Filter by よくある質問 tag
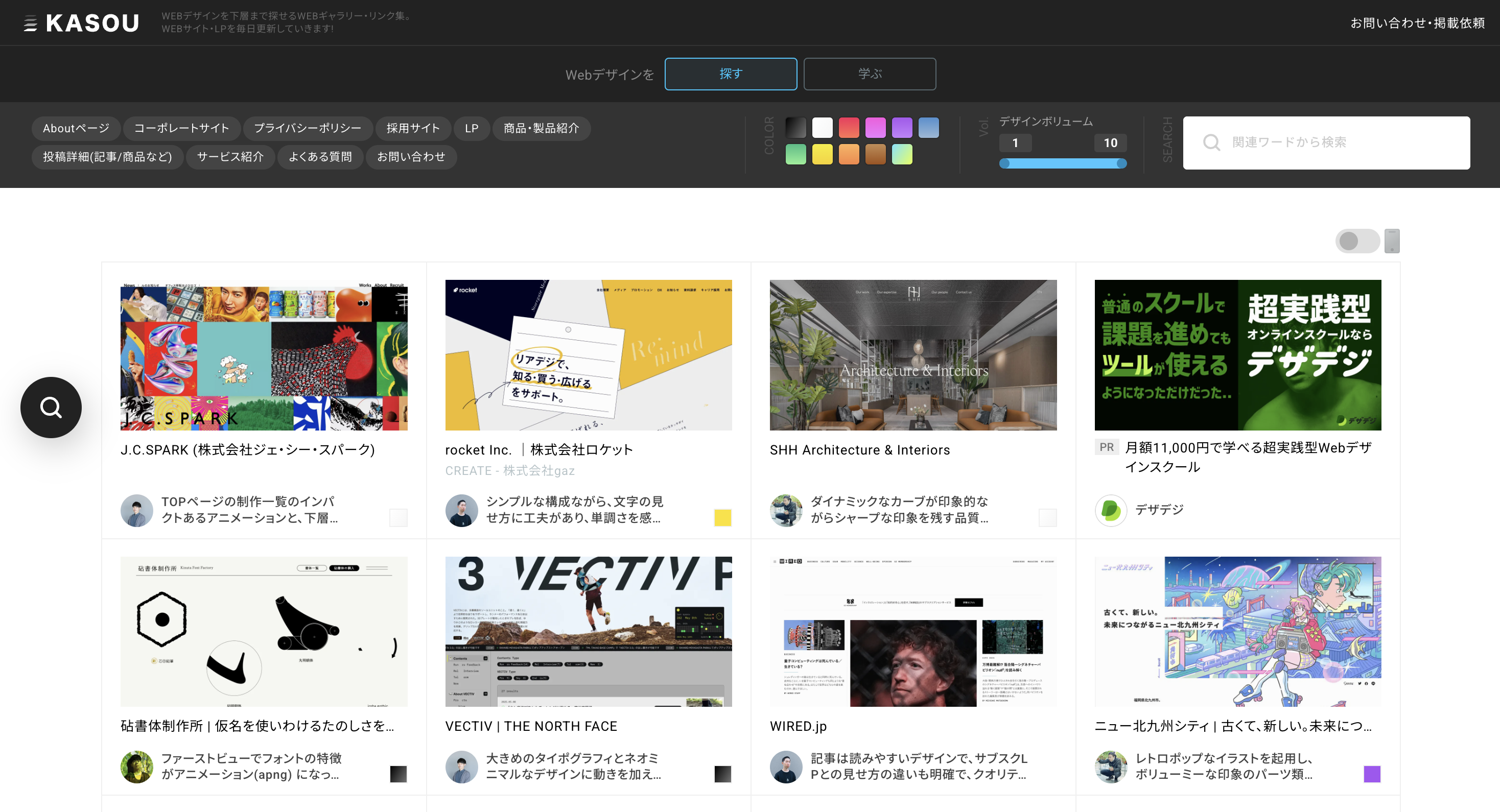The width and height of the screenshot is (1500, 812). pos(320,157)
